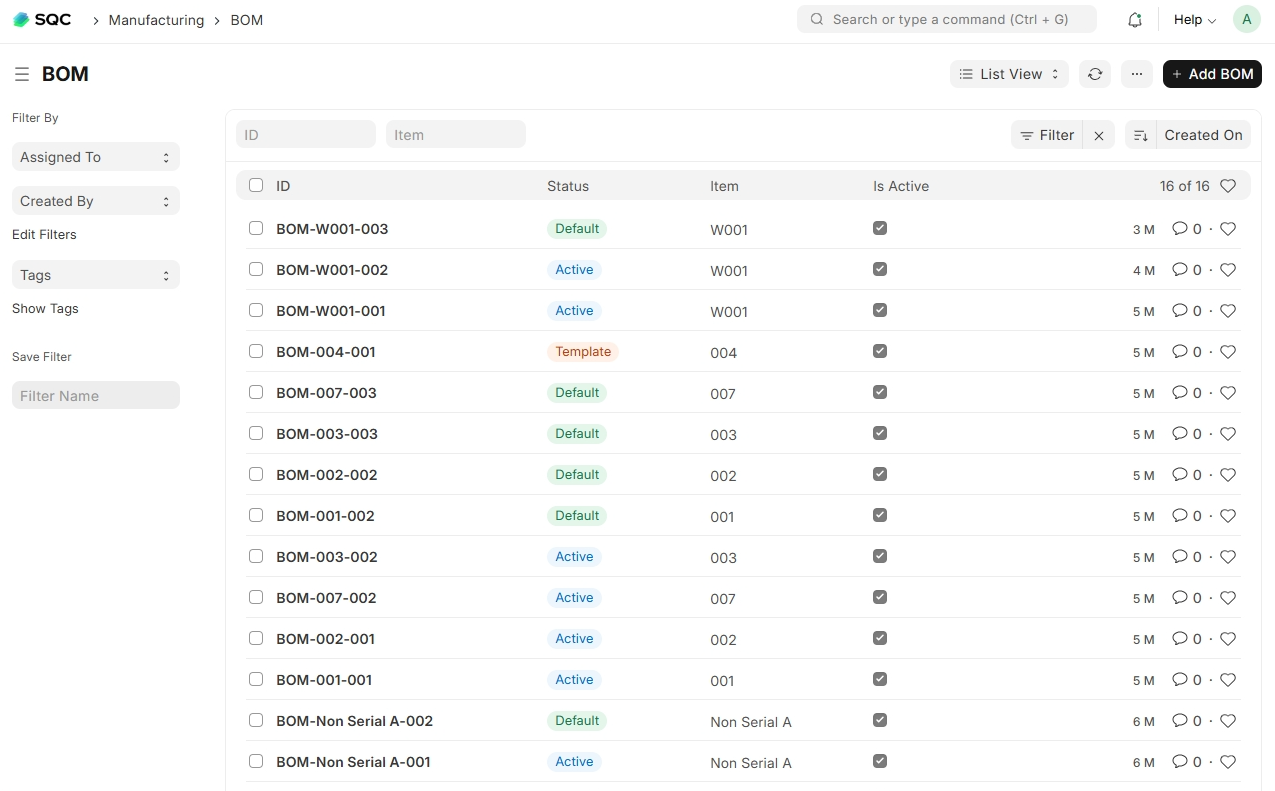Open the Help menu
This screenshot has width=1275, height=791.
coord(1194,20)
